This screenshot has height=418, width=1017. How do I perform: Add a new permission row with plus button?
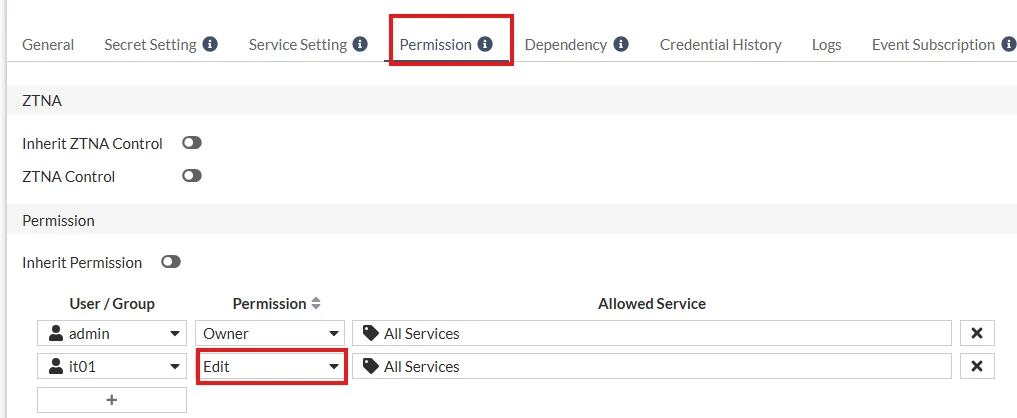tap(112, 400)
